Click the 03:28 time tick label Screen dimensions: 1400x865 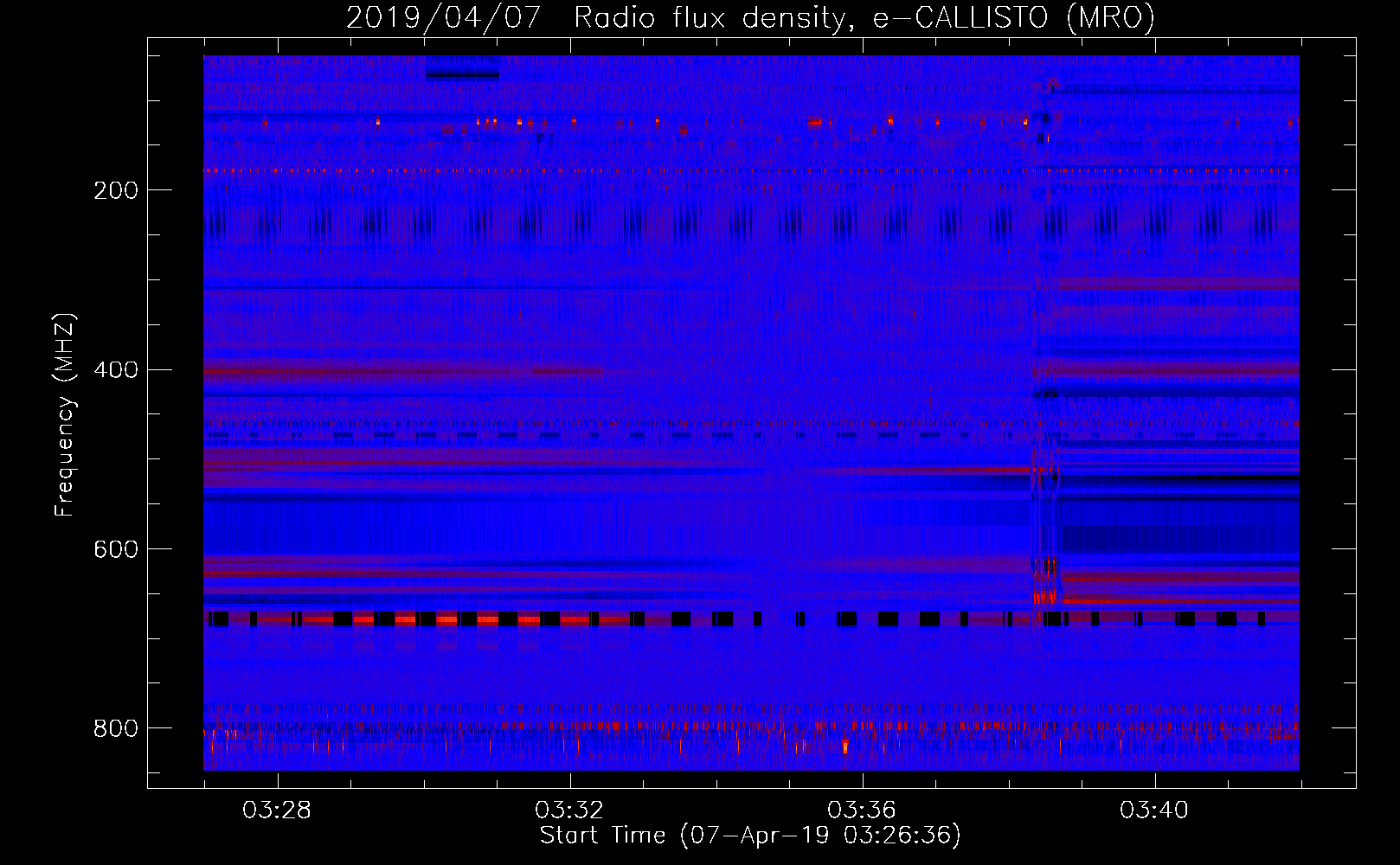277,811
